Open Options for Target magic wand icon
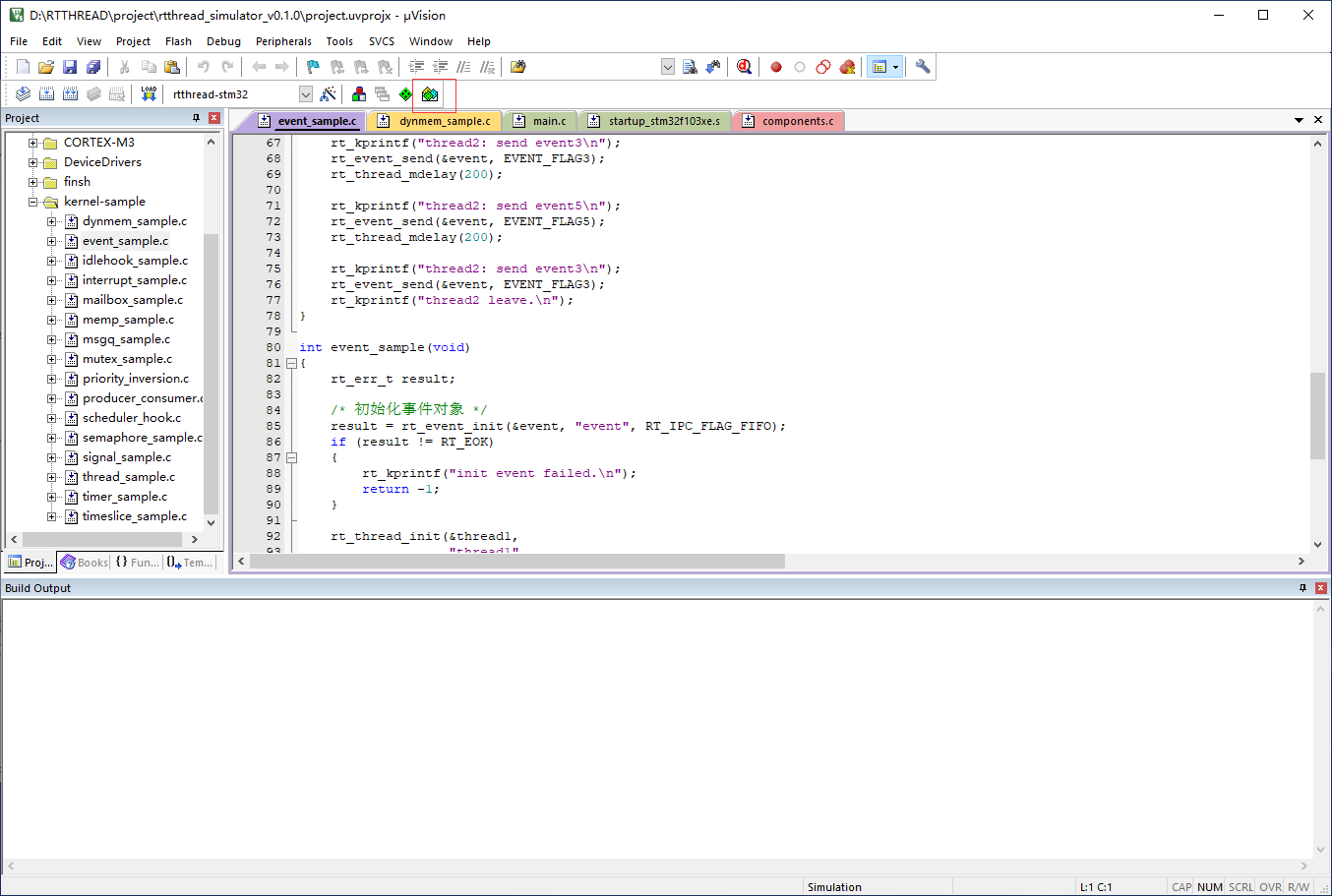The width and height of the screenshot is (1332, 896). coord(328,94)
